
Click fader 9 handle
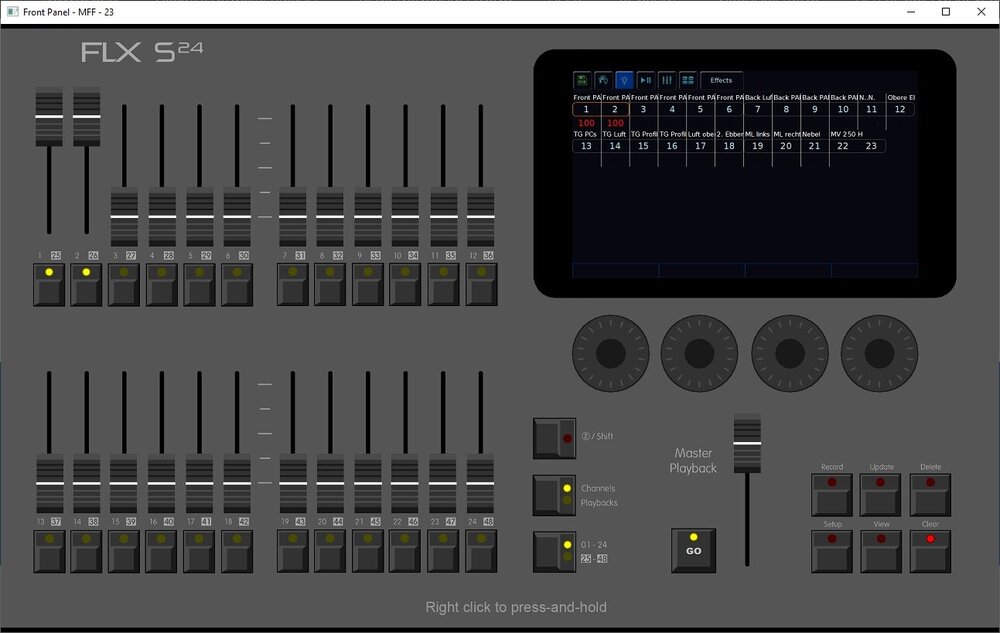[x=368, y=217]
